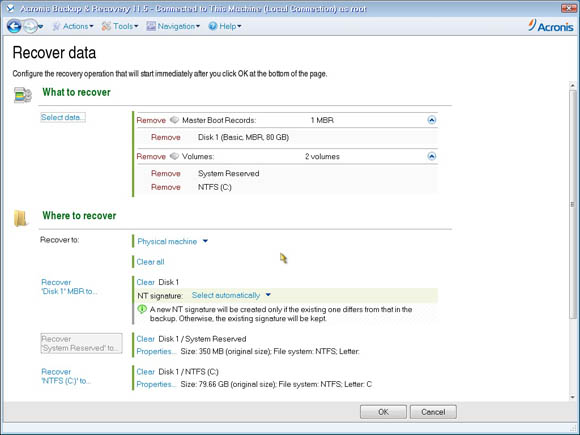Click Recover 'NTFS (C:)' to link
This screenshot has width=580, height=435.
click(x=66, y=376)
